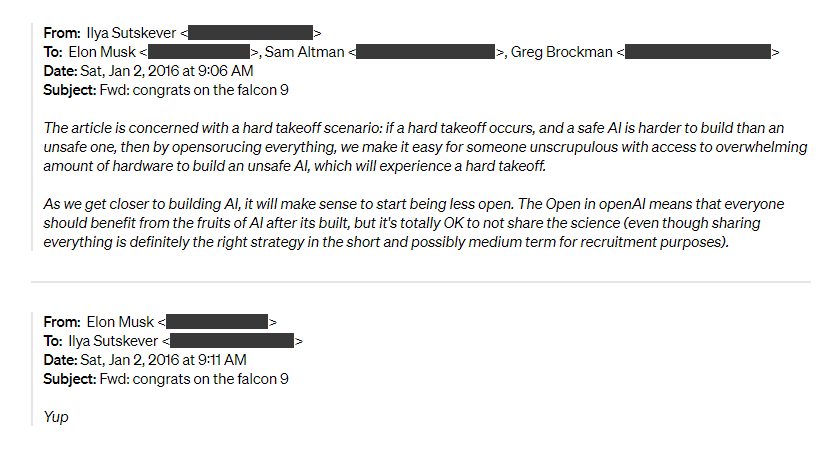Image resolution: width=836 pixels, height=452 pixels.
Task: Click horizontal divider between the two emails
Action: [420, 283]
